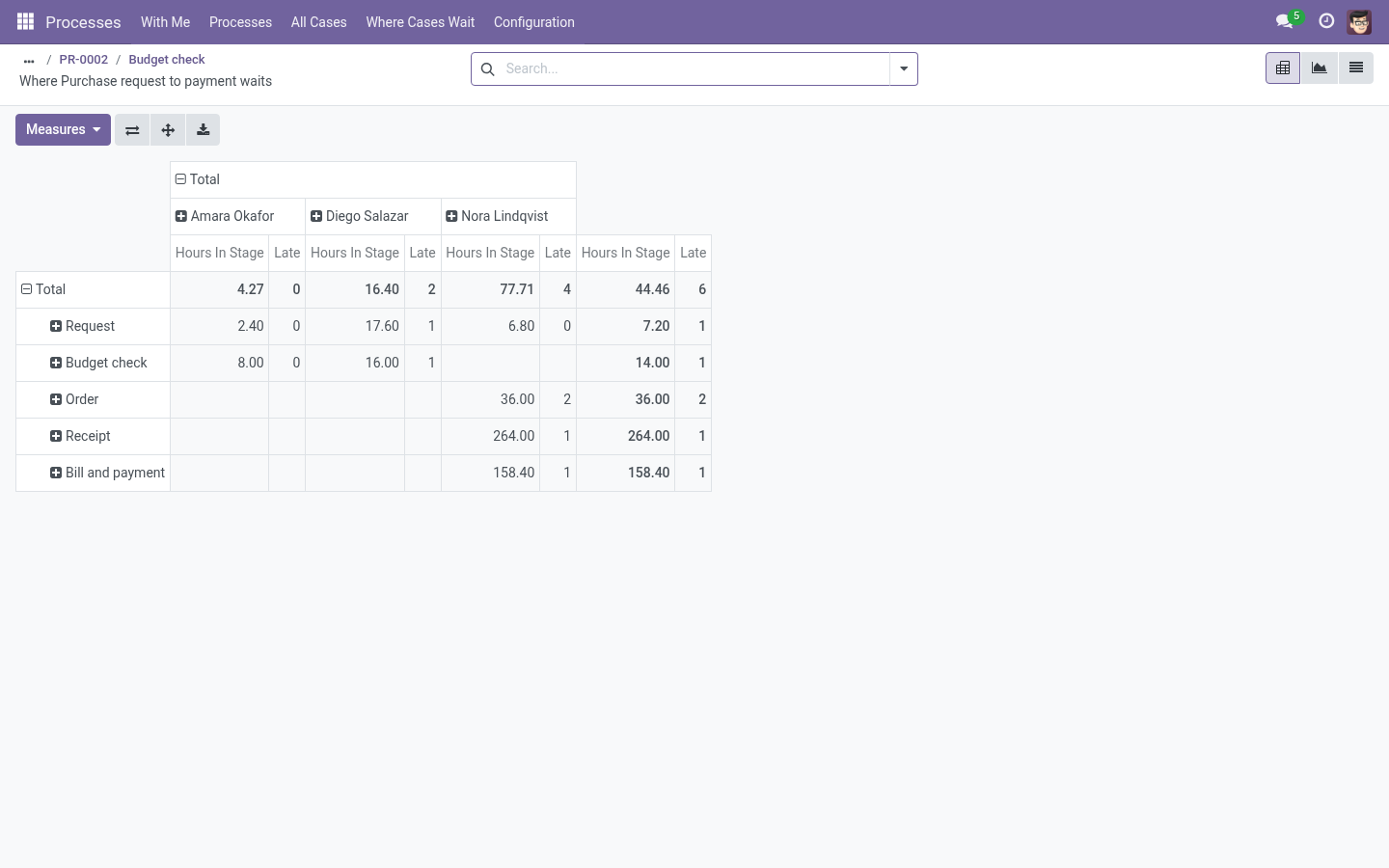The height and width of the screenshot is (868, 1389).
Task: Flip the pivot table axis
Action: click(132, 130)
